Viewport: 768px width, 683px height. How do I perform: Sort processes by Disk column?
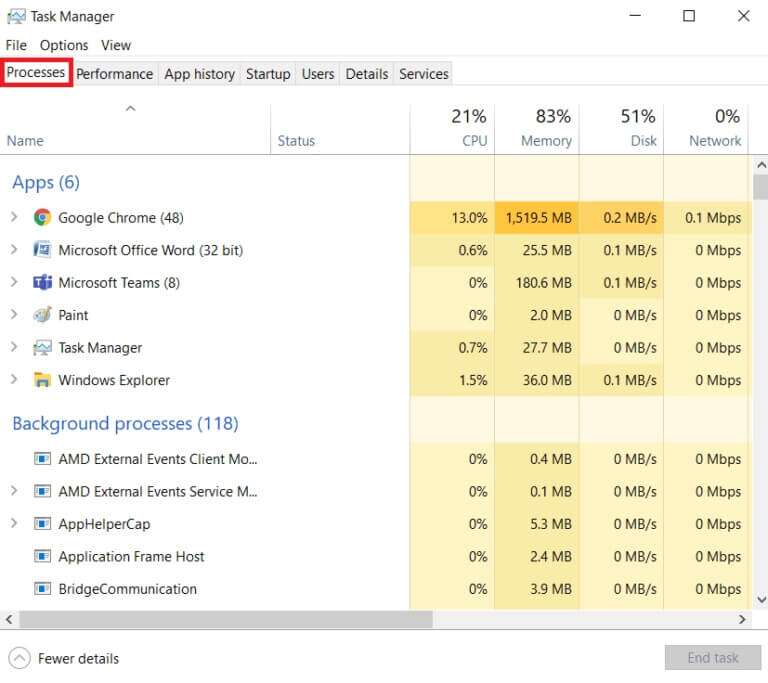click(621, 129)
